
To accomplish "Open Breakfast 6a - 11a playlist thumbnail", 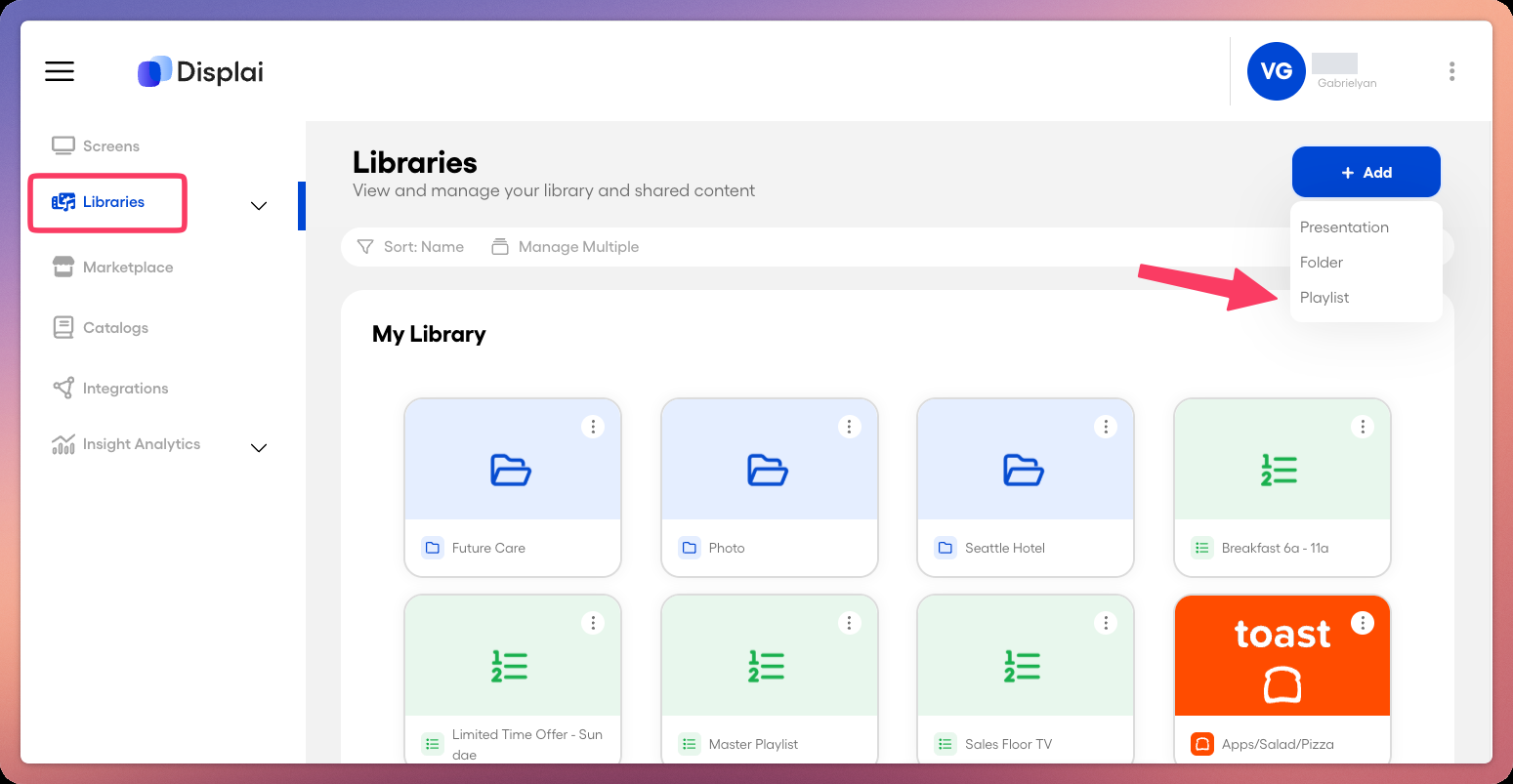I will coord(1282,459).
